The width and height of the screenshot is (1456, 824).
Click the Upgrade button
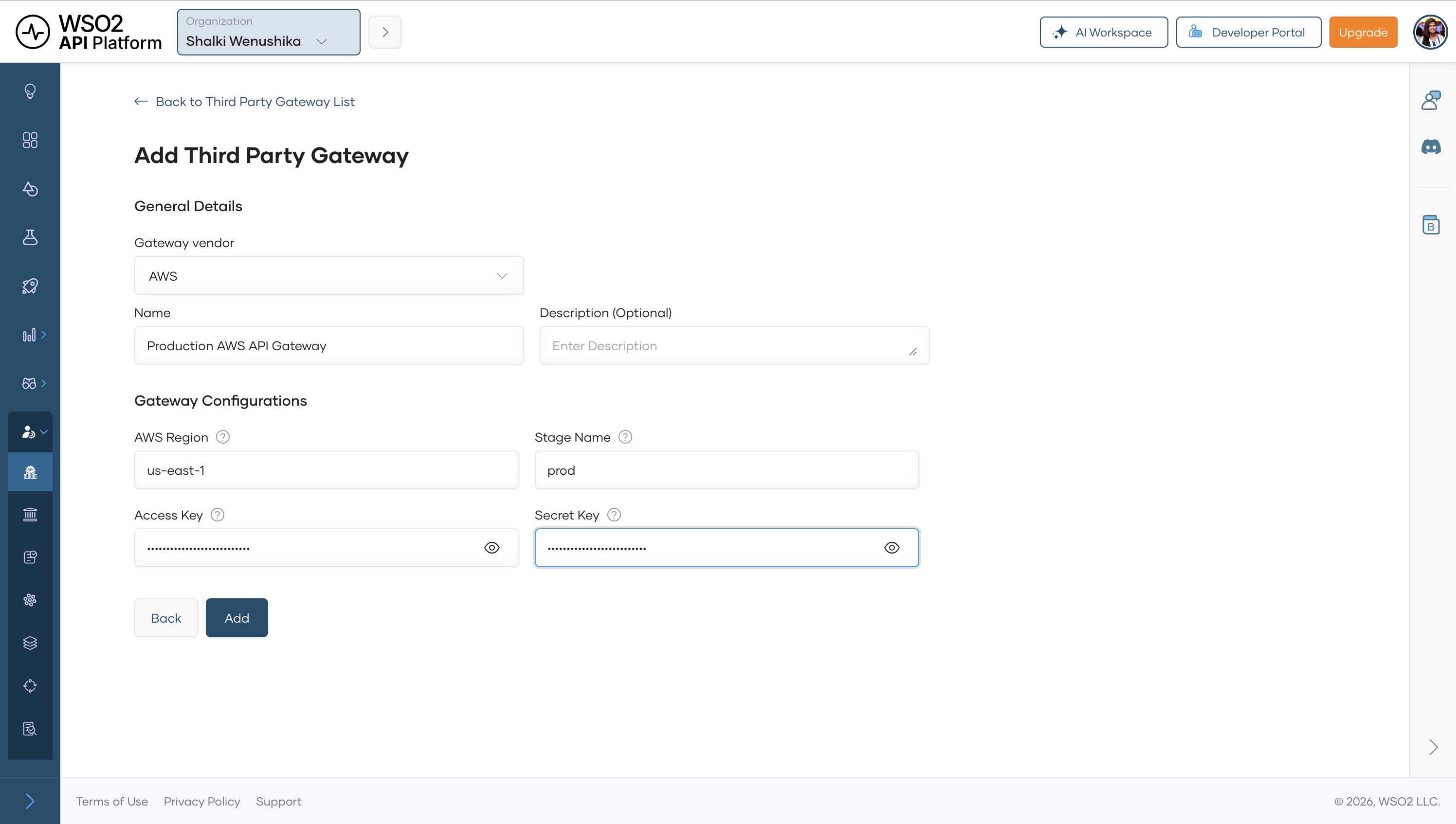tap(1363, 32)
